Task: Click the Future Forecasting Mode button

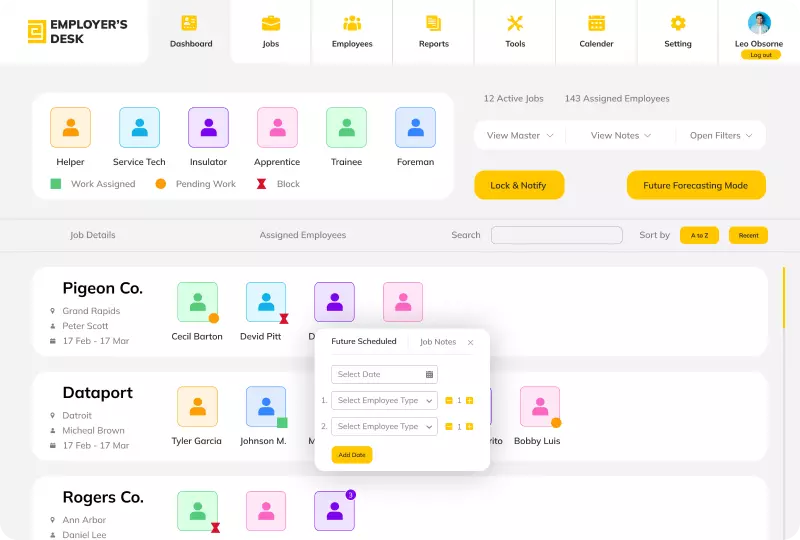Action: click(695, 185)
